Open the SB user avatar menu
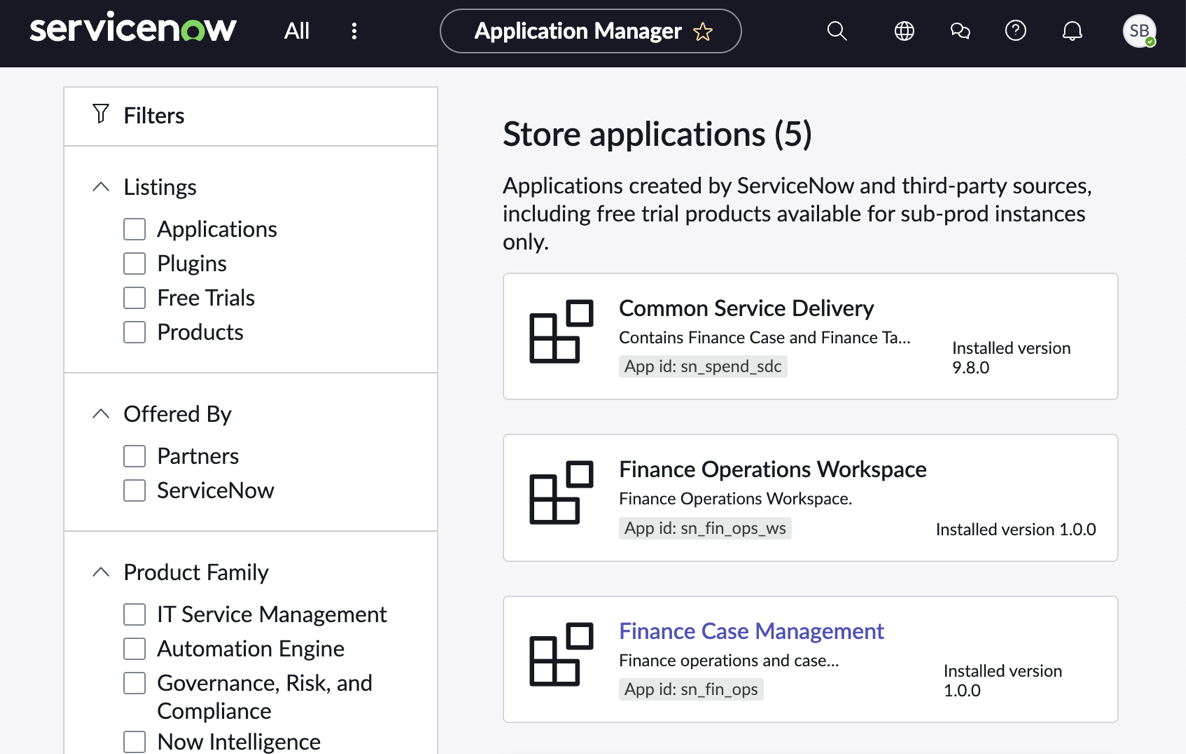 click(1139, 31)
